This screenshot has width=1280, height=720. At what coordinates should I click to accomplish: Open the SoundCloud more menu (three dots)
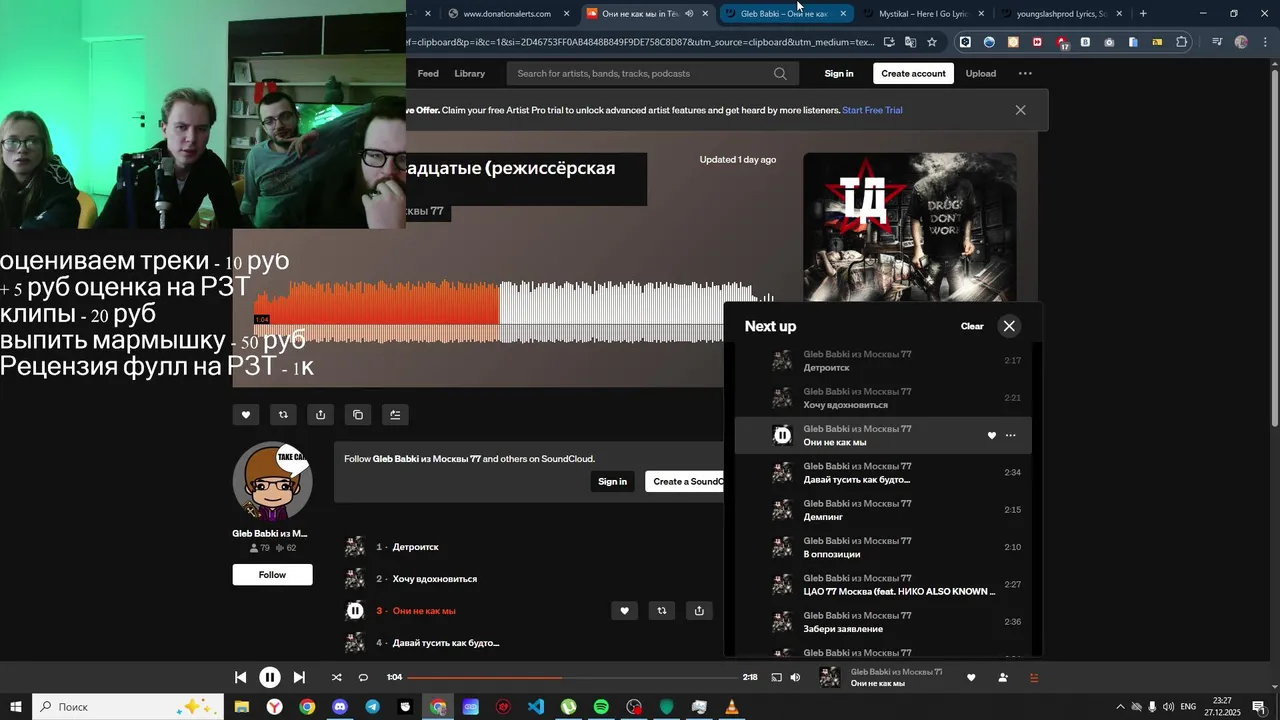1025,73
